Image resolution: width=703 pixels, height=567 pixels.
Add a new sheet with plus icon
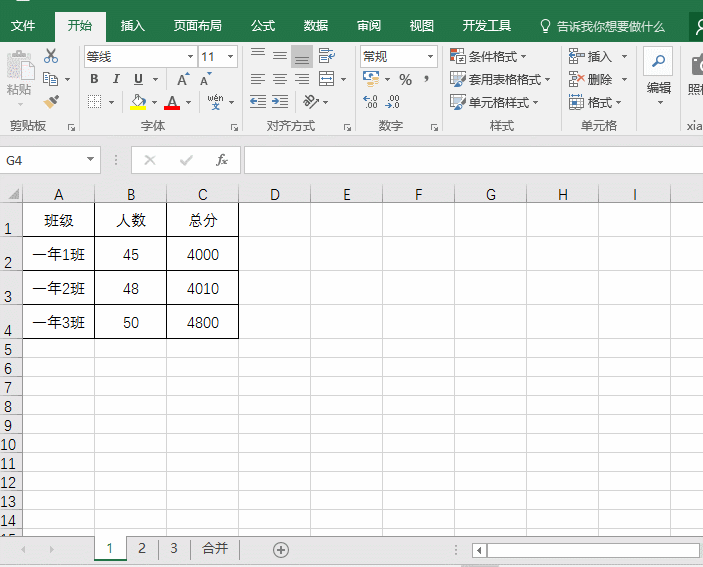281,550
